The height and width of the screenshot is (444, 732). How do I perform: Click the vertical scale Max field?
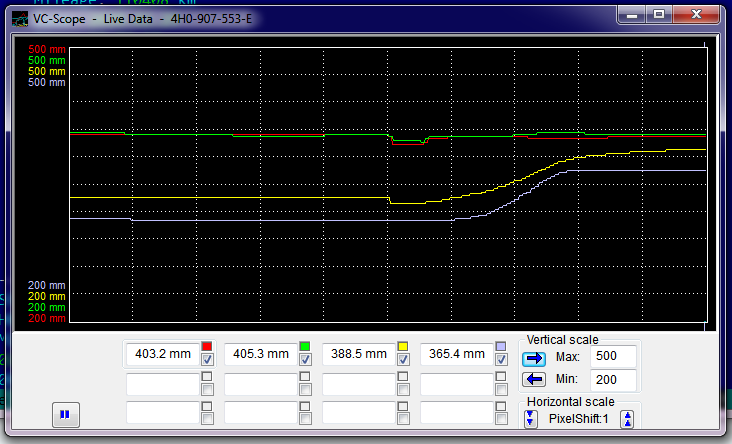[613, 357]
